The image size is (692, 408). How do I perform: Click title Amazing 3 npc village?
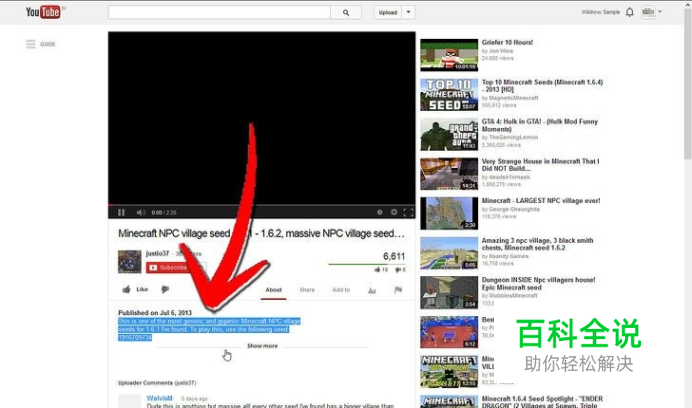(x=537, y=244)
